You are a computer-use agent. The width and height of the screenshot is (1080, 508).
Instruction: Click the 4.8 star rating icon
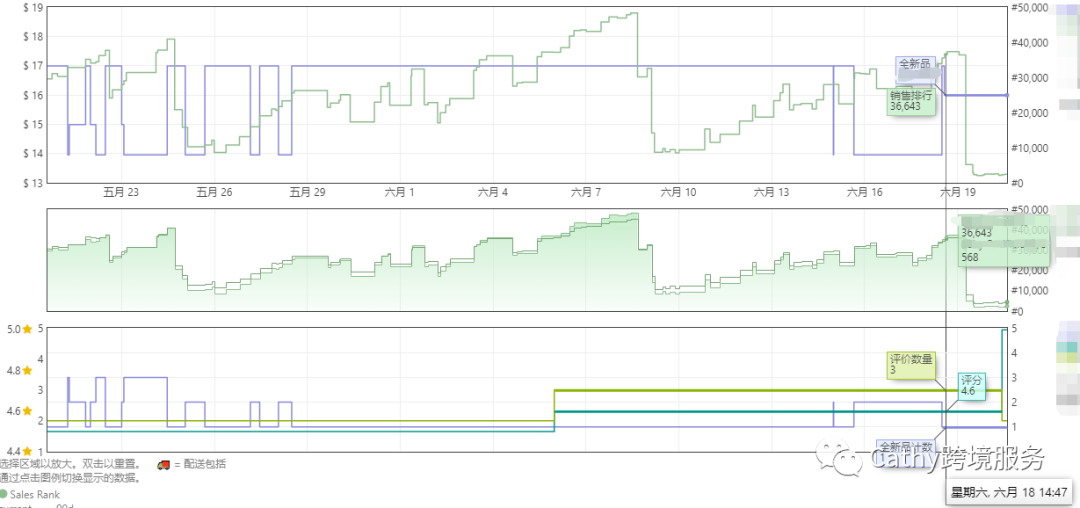tap(28, 370)
